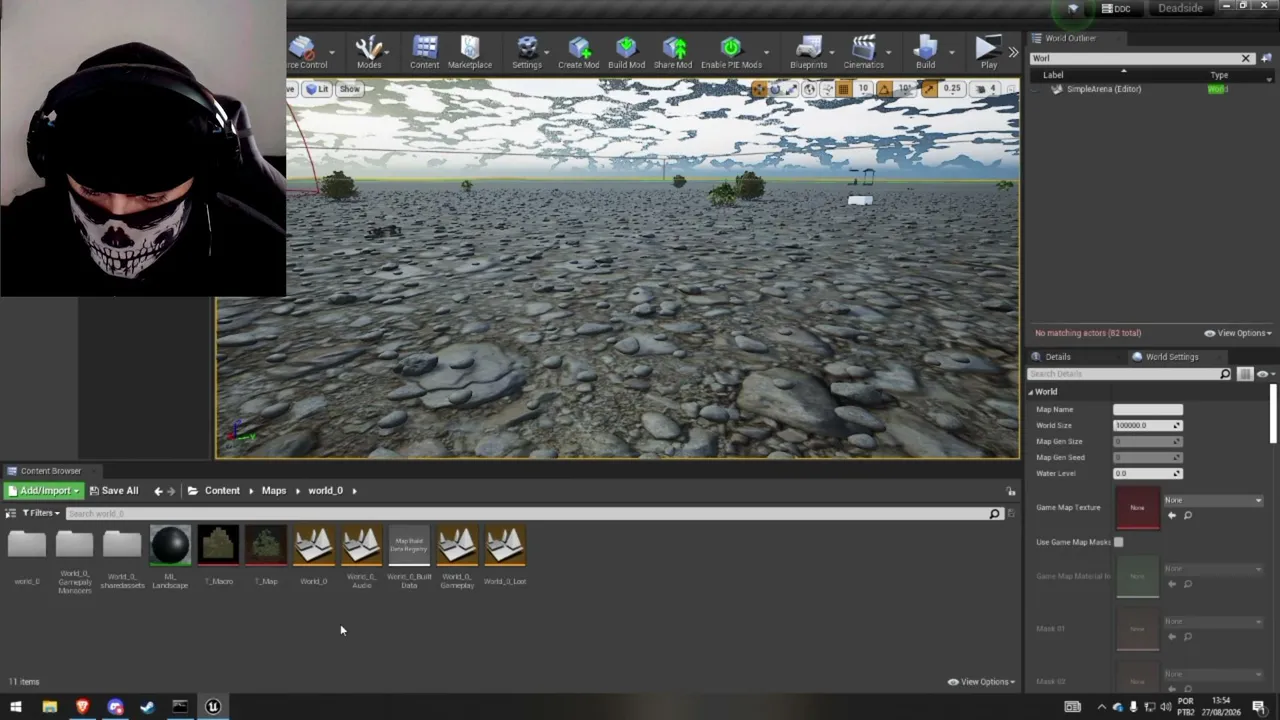Switch to the Details tab
Screen dimensions: 1280x720
pyautogui.click(x=1057, y=357)
